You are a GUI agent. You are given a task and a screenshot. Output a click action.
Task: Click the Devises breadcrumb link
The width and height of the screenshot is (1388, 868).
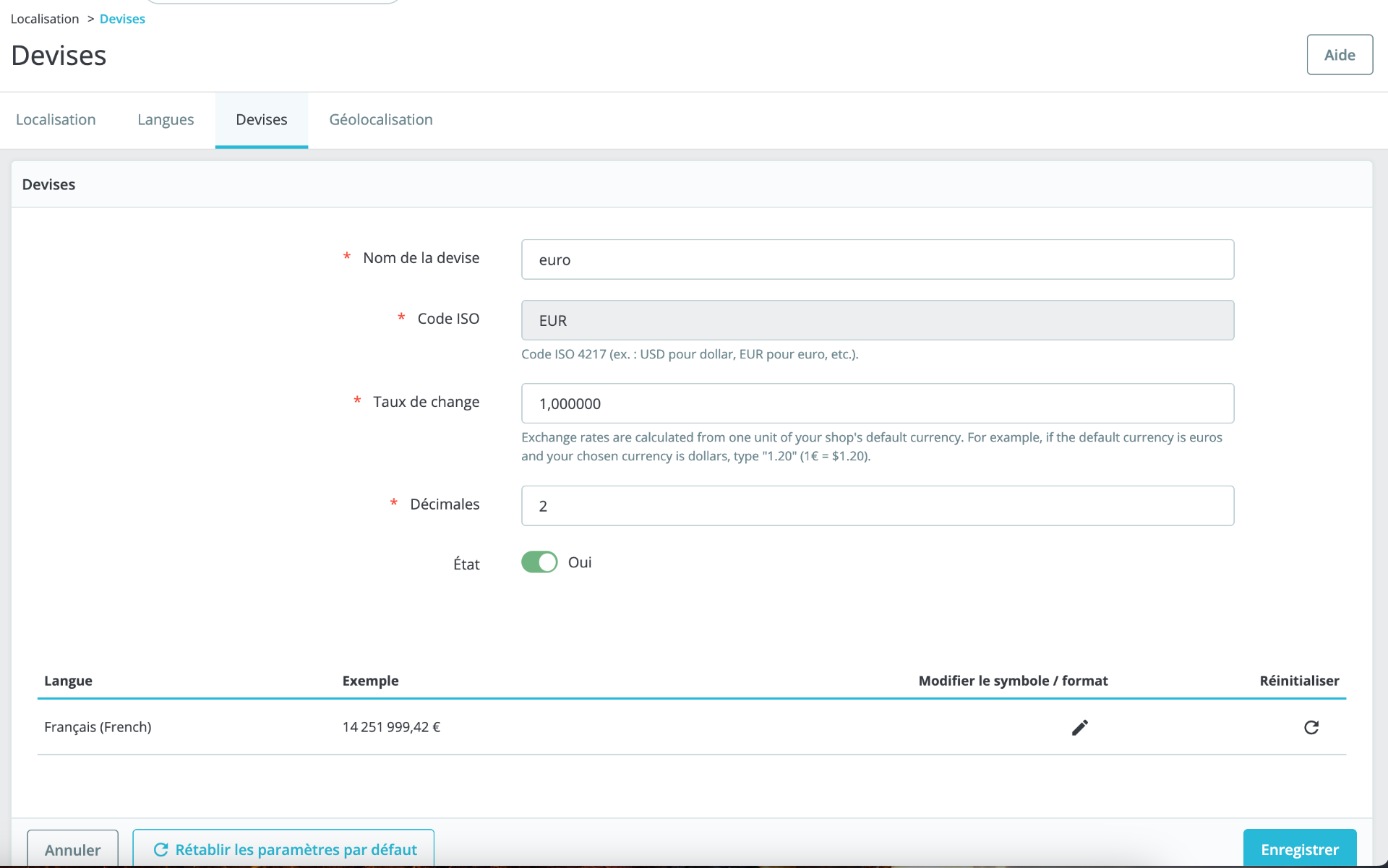[x=122, y=19]
